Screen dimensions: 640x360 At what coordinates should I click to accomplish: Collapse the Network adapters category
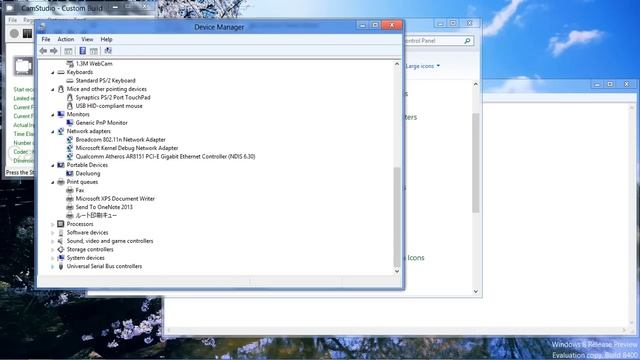[x=53, y=132]
